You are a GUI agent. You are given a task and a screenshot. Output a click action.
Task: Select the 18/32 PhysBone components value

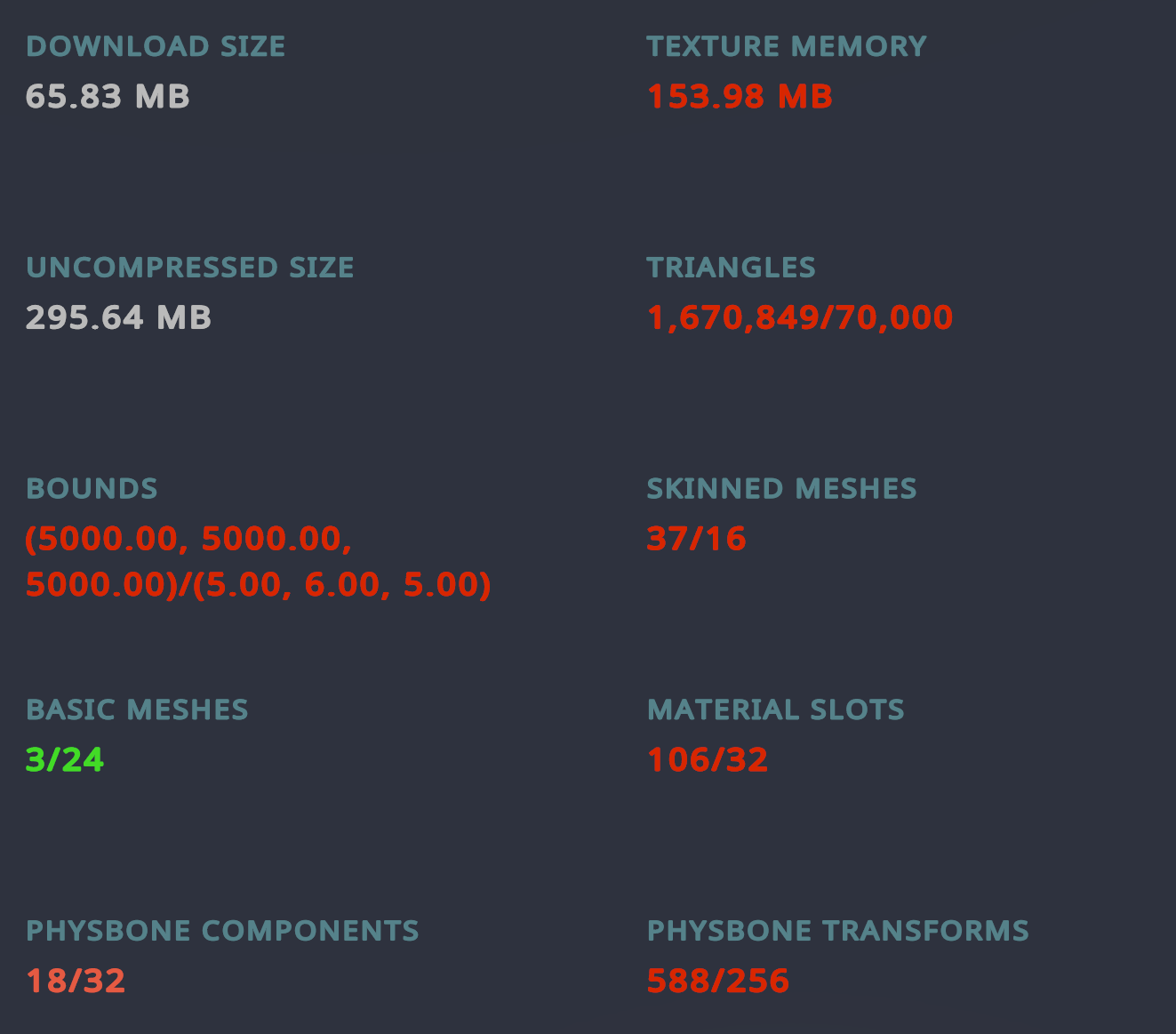(x=76, y=981)
